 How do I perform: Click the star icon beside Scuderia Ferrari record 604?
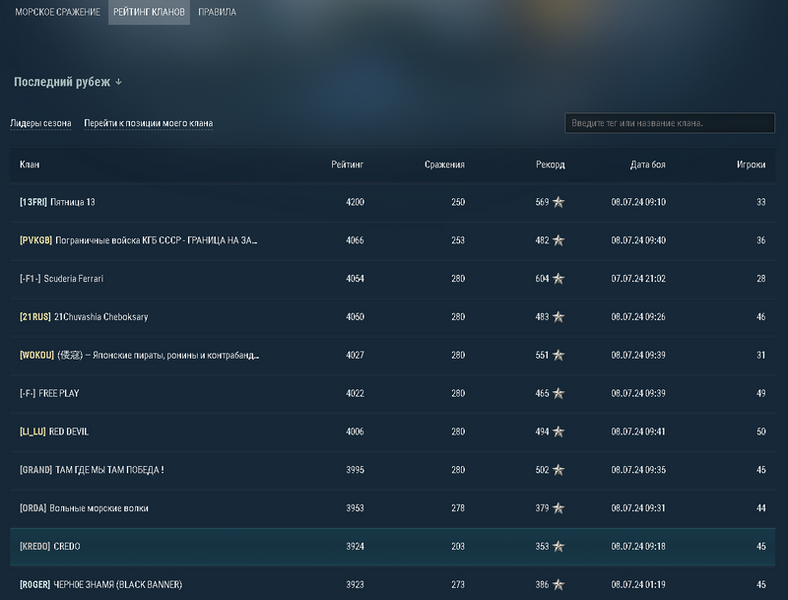(558, 279)
